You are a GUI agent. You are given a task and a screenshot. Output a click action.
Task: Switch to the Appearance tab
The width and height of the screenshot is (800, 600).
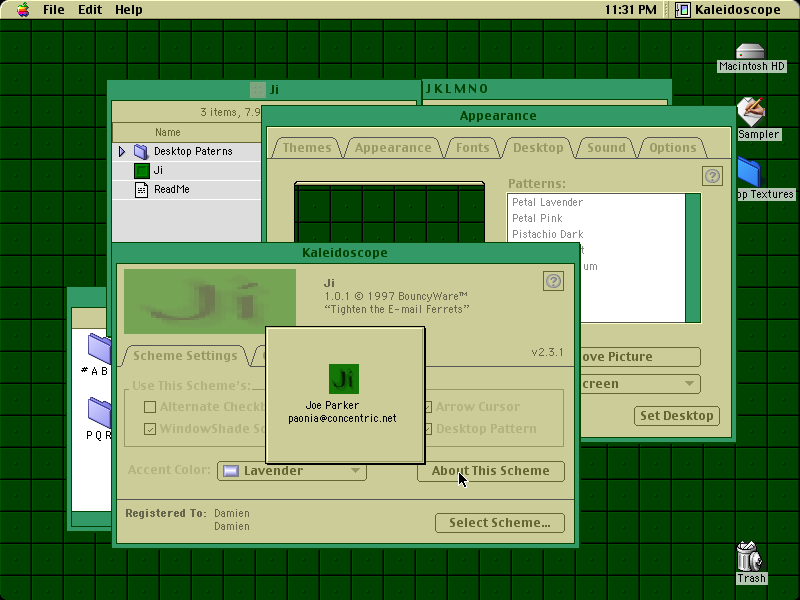393,148
